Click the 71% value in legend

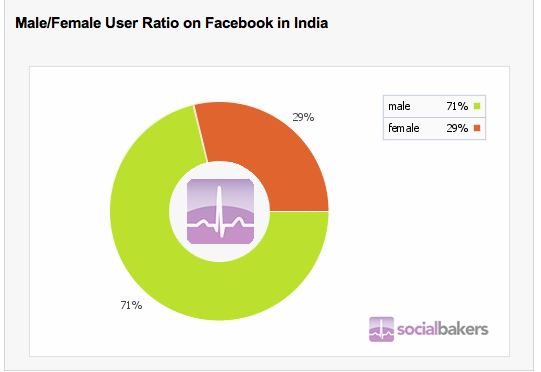pos(457,106)
